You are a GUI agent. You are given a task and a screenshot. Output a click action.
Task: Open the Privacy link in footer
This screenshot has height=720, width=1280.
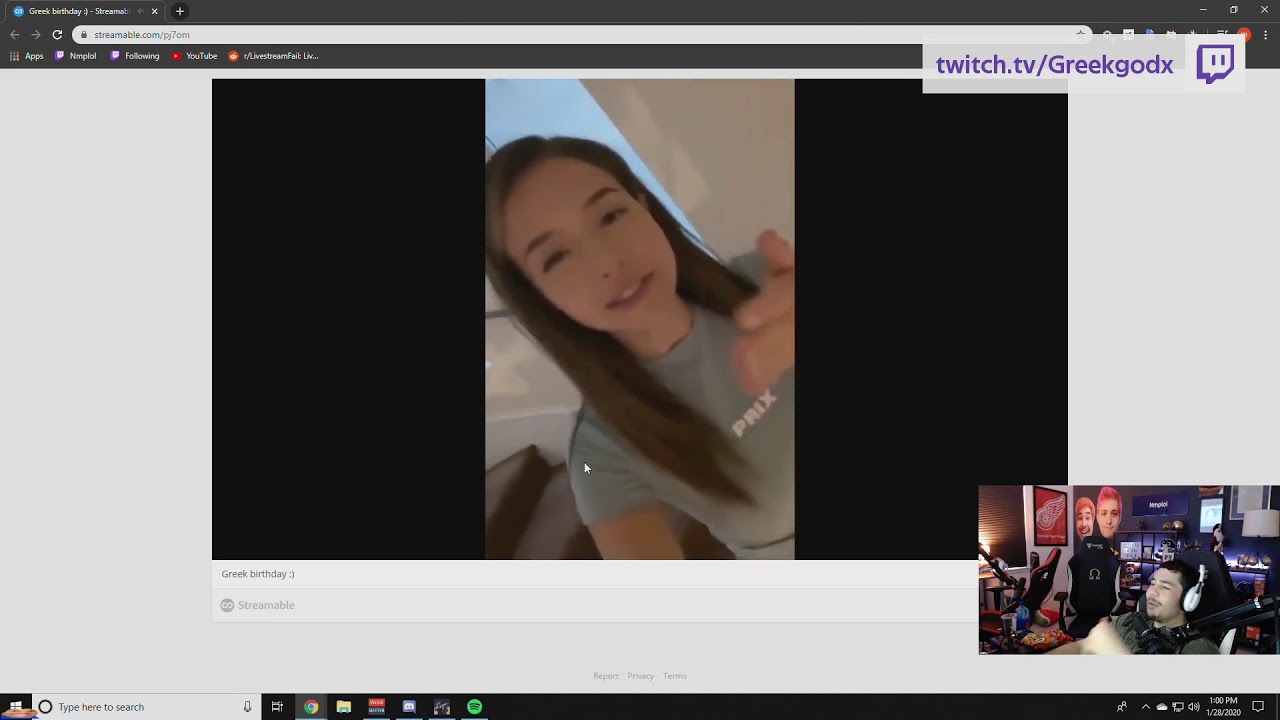pos(641,676)
